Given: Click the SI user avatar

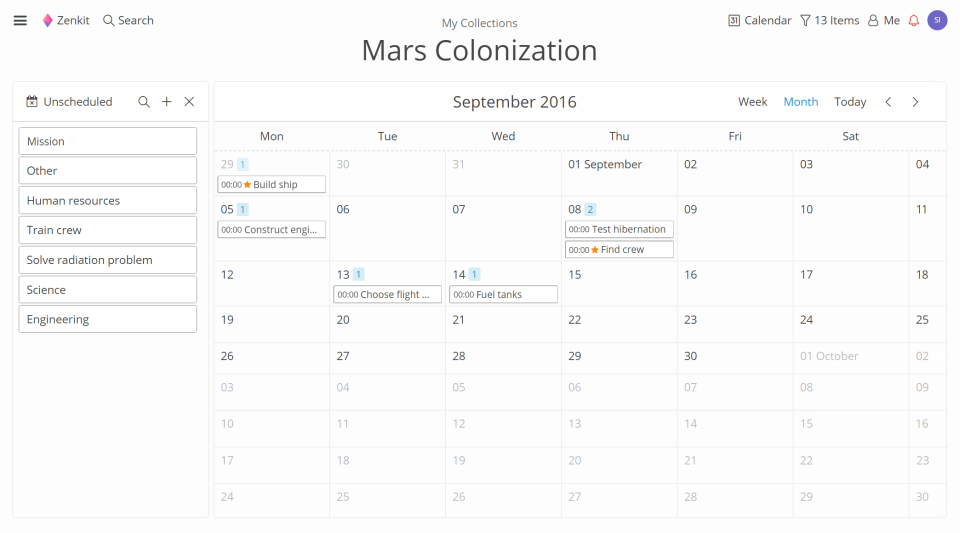Looking at the screenshot, I should 937,20.
